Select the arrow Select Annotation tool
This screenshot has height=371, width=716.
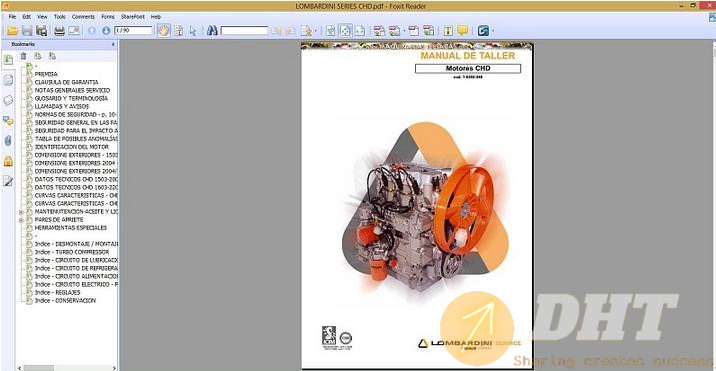pos(193,31)
